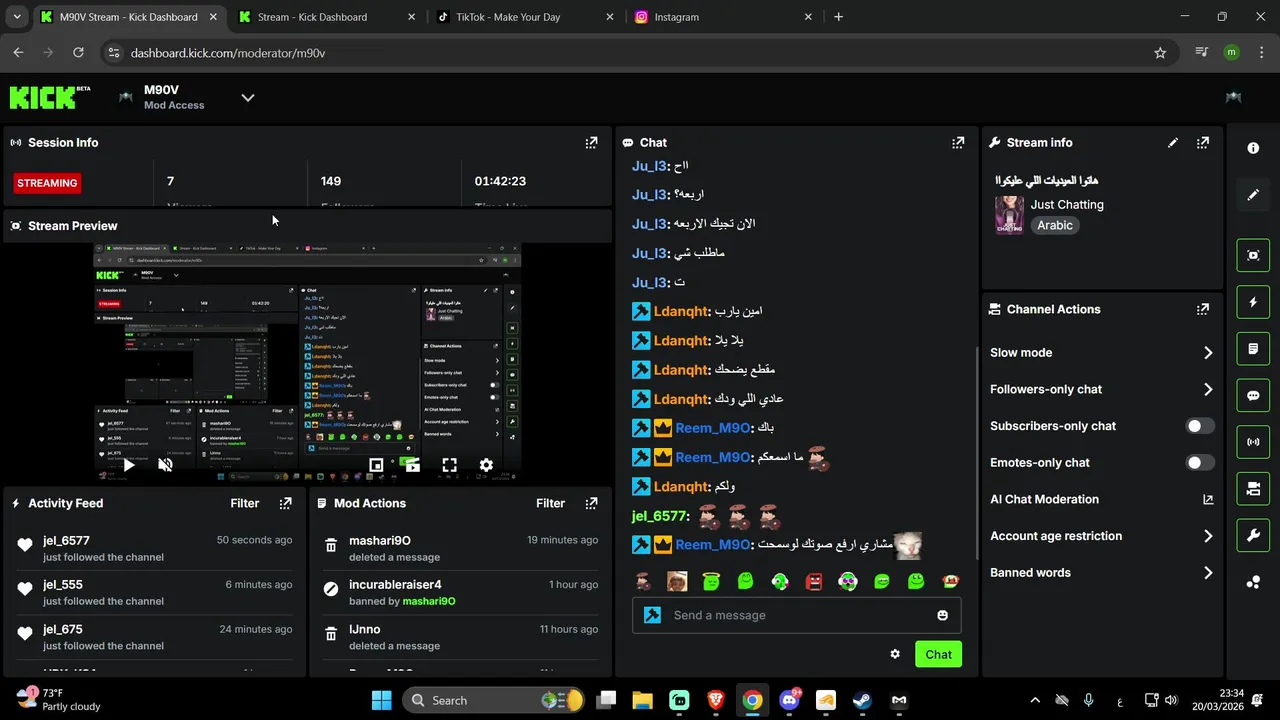Pop out the Stream info panel
This screenshot has height=720, width=1280.
[x=1203, y=143]
